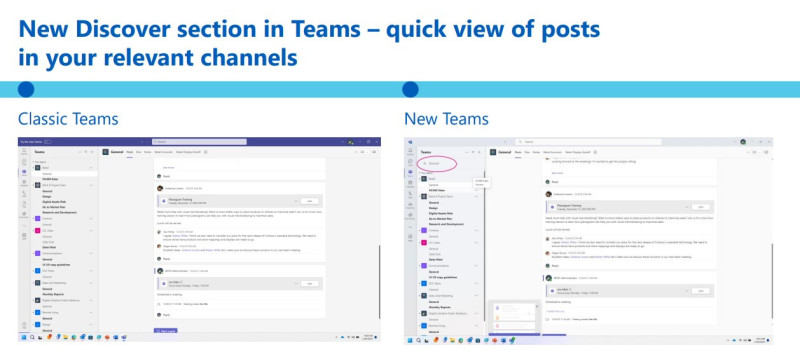Screen dimensions: 800x364
Task: Click the Teams logo in New Teams title bar
Action: [x=410, y=142]
